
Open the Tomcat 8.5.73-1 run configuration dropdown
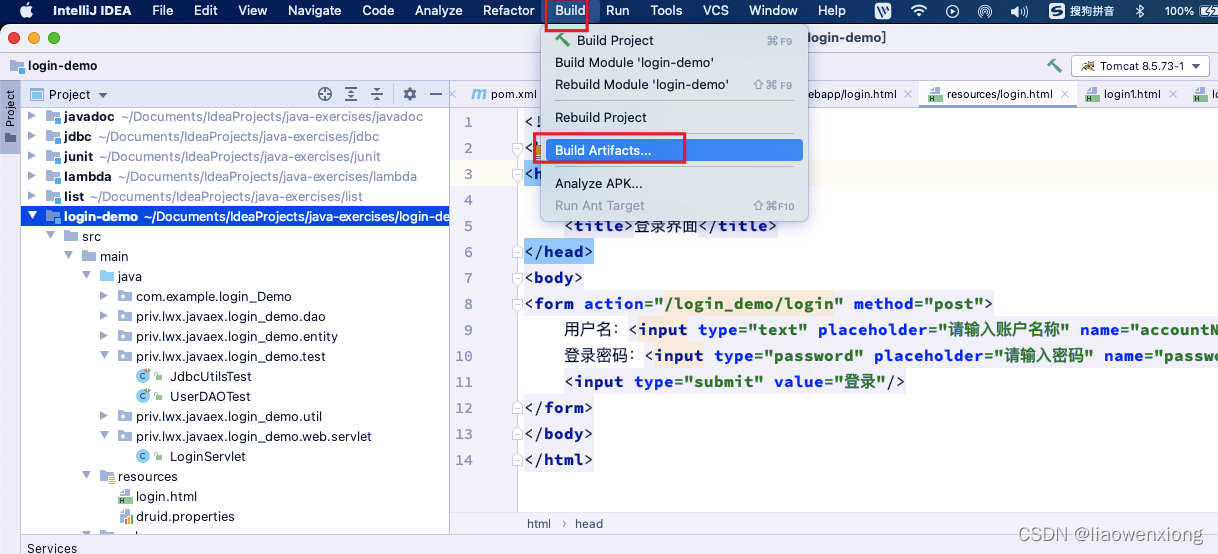point(1141,66)
